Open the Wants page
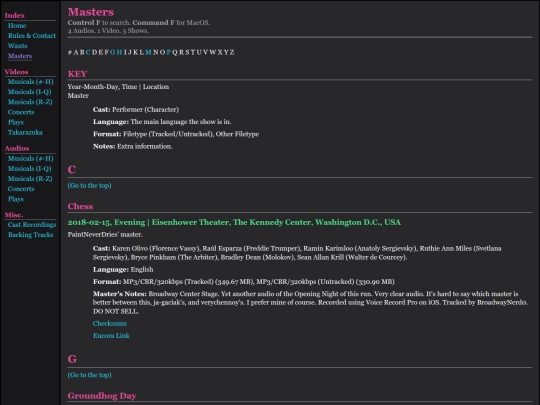 17,45
